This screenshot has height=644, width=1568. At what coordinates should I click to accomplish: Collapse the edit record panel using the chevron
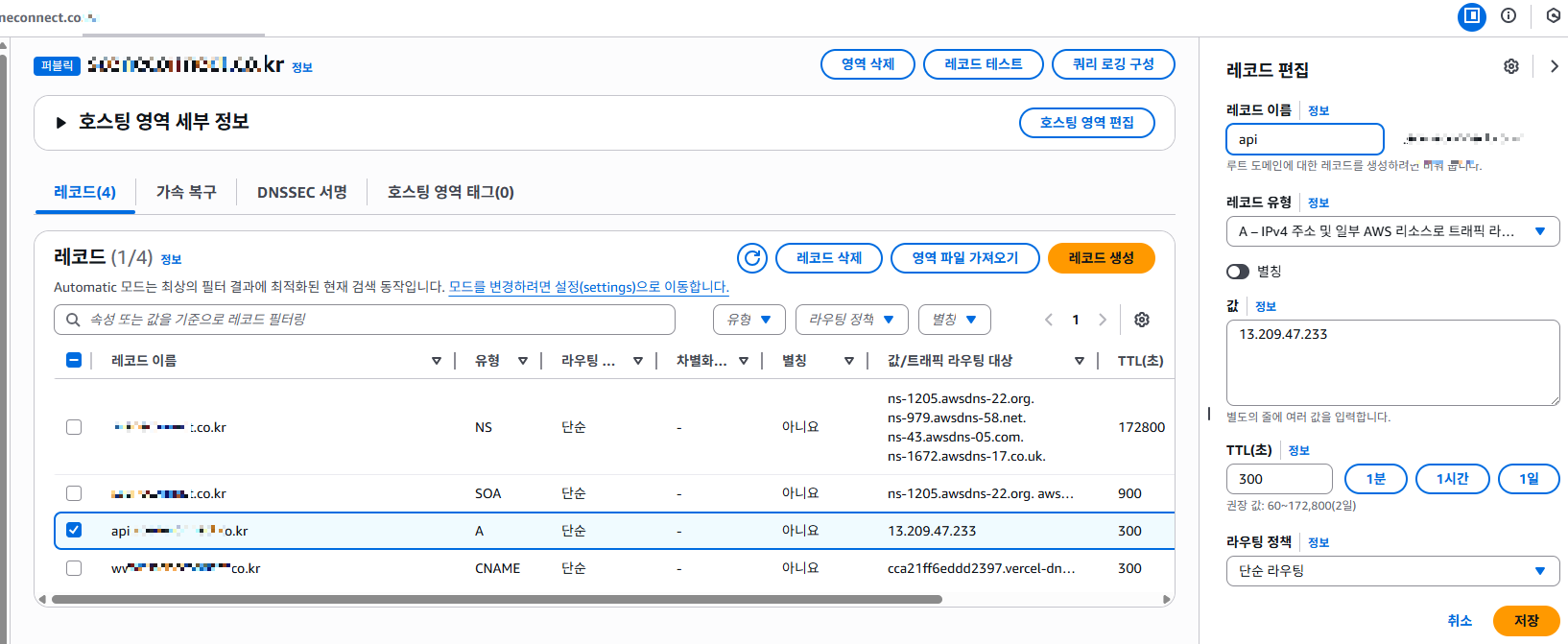pos(1555,66)
